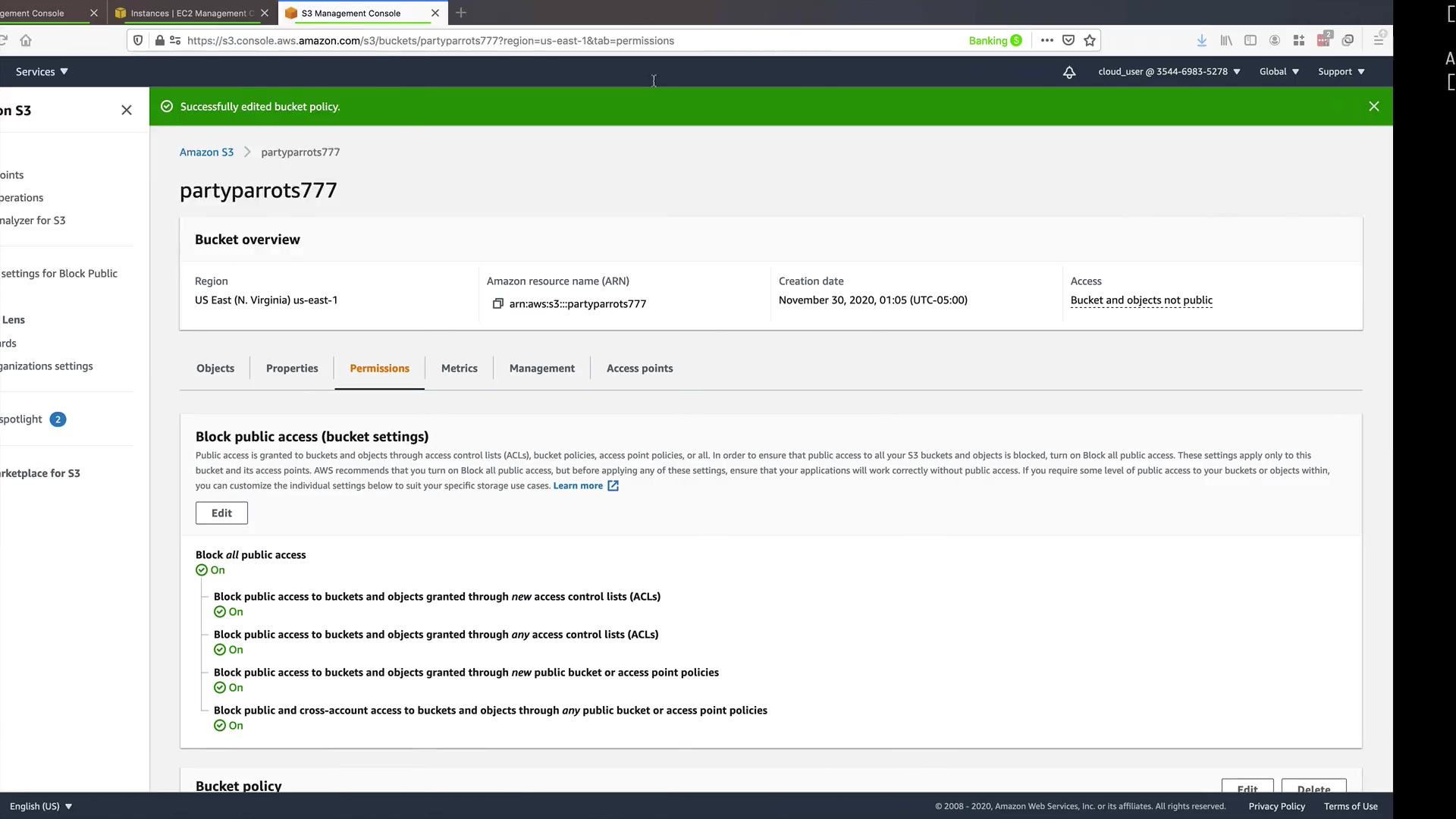Expand the Services dropdown menu
The image size is (1456, 819).
42,72
